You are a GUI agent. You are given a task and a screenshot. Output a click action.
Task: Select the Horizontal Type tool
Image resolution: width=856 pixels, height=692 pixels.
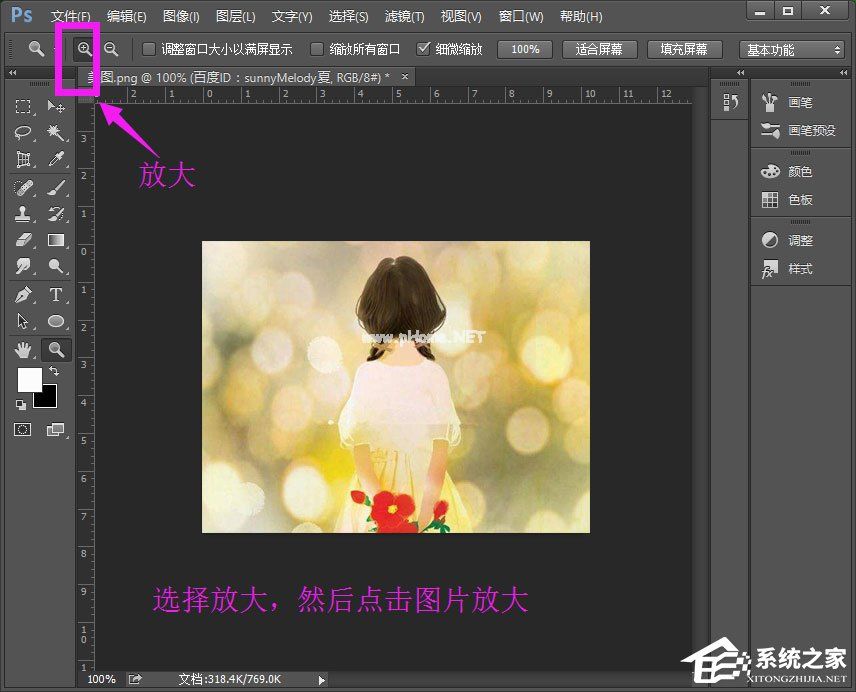53,293
